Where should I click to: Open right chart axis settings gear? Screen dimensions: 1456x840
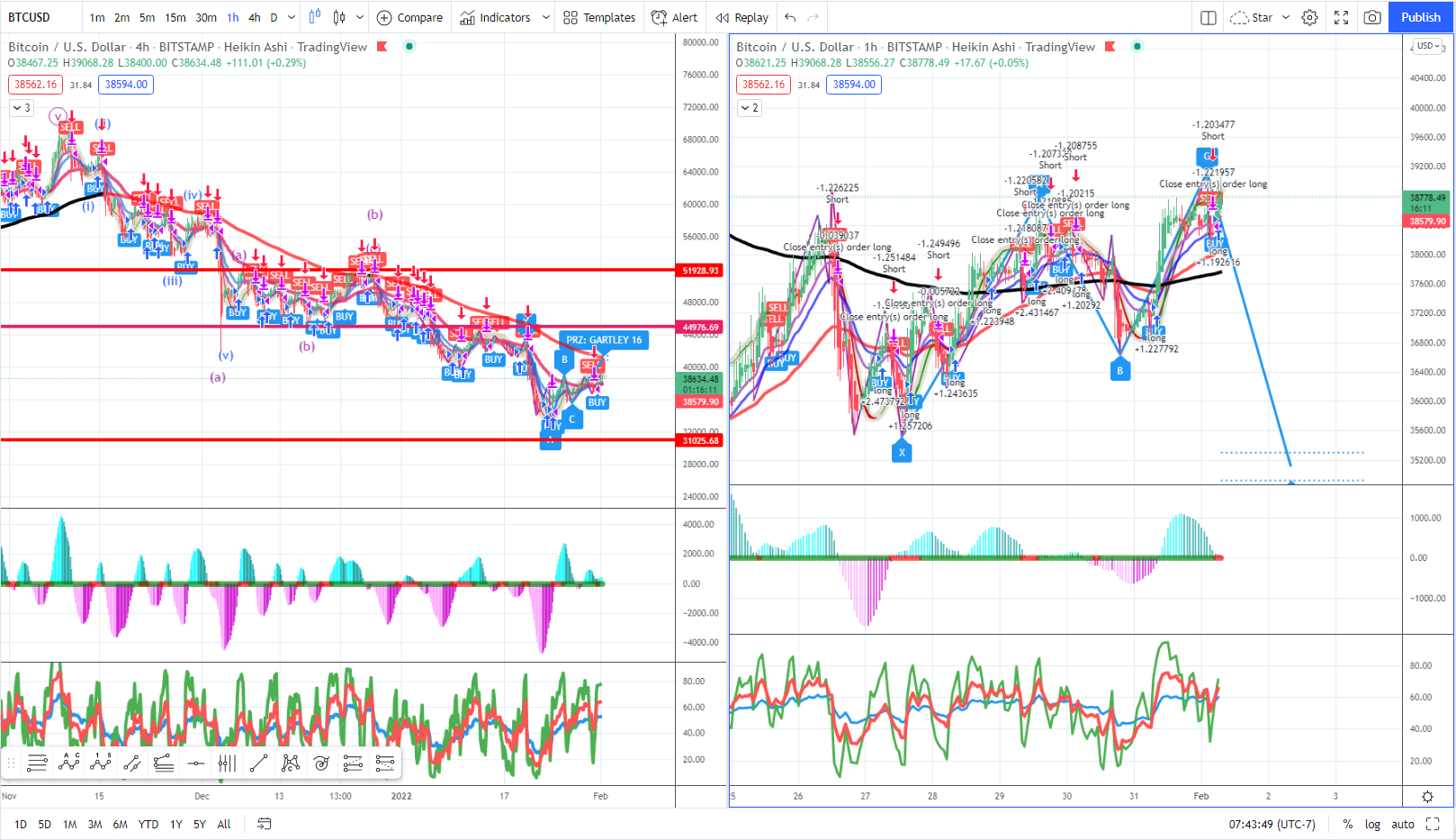[x=1427, y=796]
